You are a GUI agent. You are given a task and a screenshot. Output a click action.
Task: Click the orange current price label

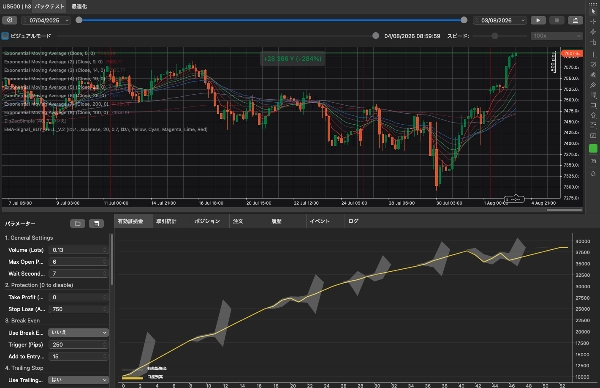572,54
